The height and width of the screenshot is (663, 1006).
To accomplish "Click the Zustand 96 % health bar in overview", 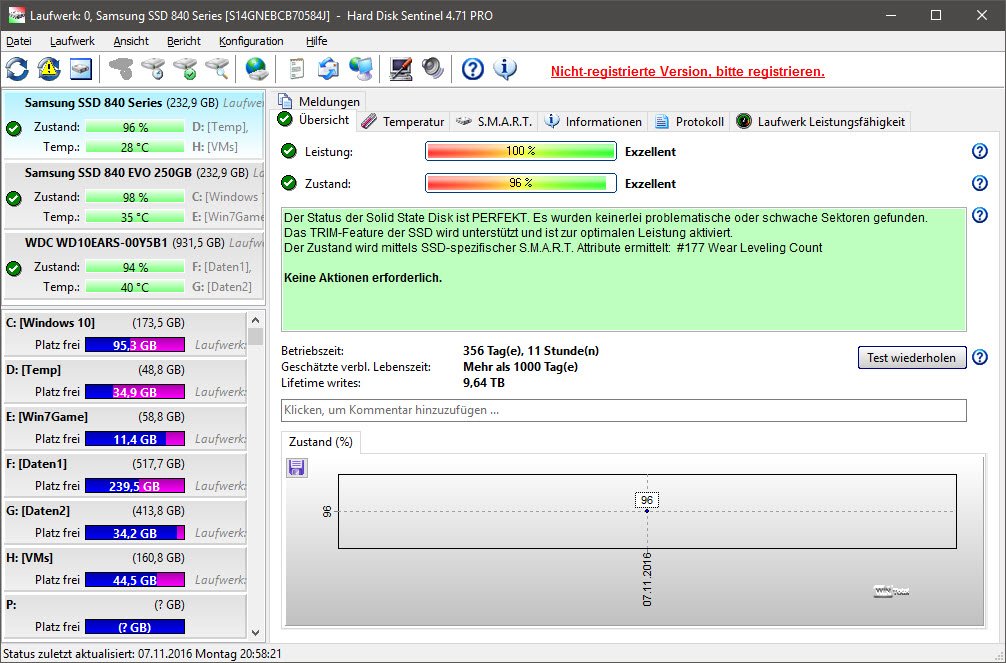I will (x=520, y=183).
